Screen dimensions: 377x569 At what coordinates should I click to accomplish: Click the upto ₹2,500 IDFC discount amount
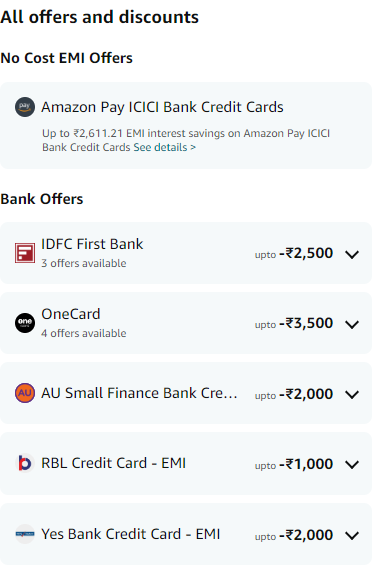coord(294,253)
